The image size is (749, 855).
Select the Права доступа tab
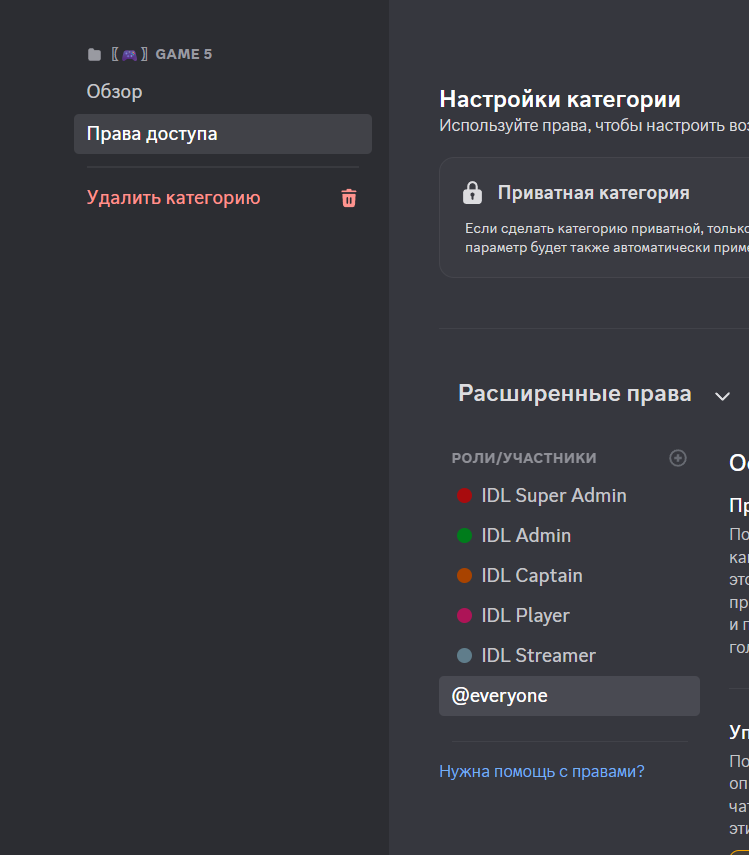[152, 134]
